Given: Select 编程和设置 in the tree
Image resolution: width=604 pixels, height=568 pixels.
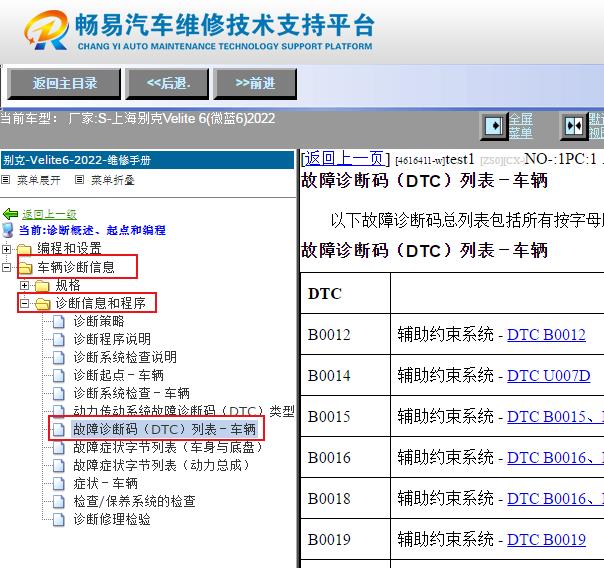Looking at the screenshot, I should coord(69,248).
